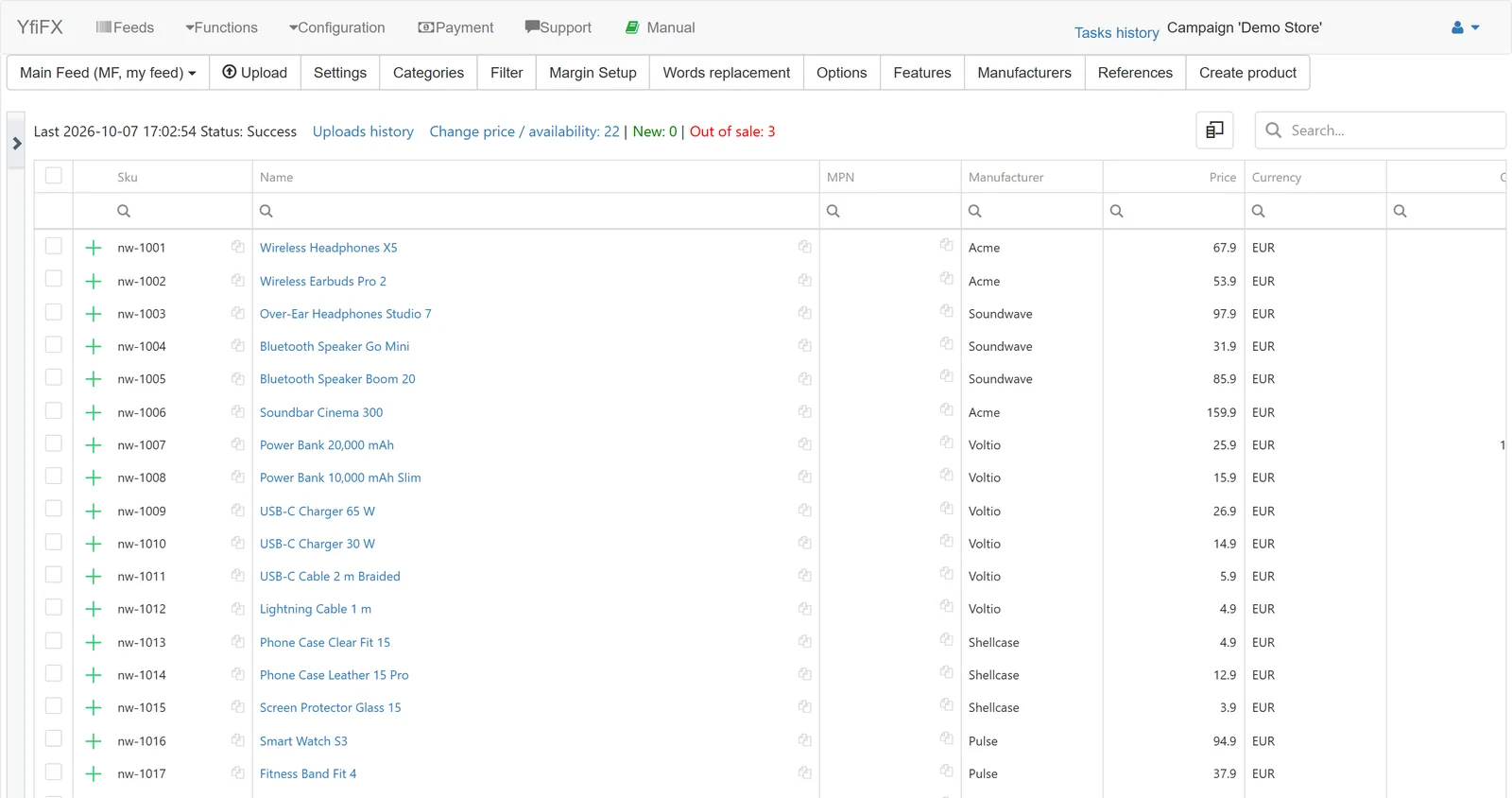Screen dimensions: 1512x798
Task: Click the Name column filter field
Action: tap(536, 211)
